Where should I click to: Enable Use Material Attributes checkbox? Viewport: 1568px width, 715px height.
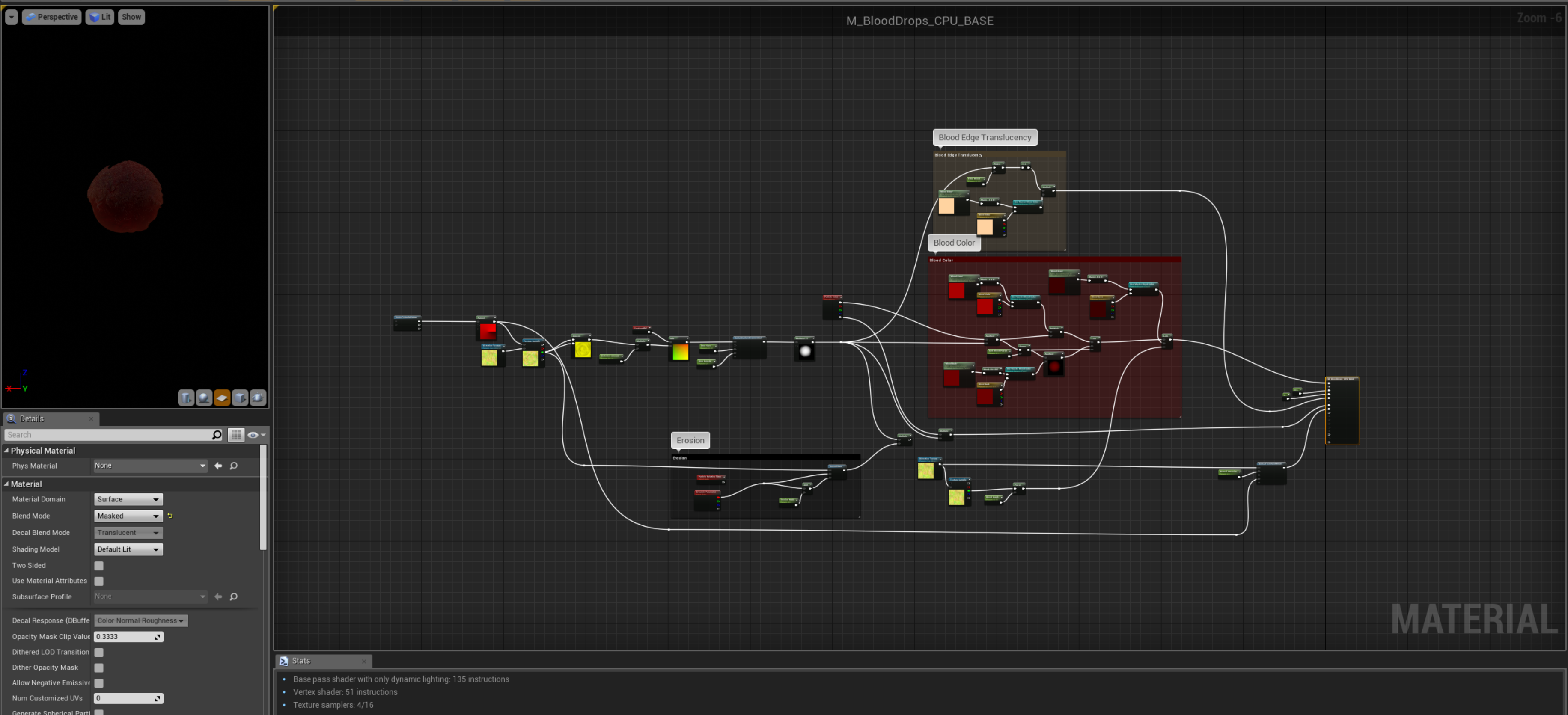click(x=99, y=581)
